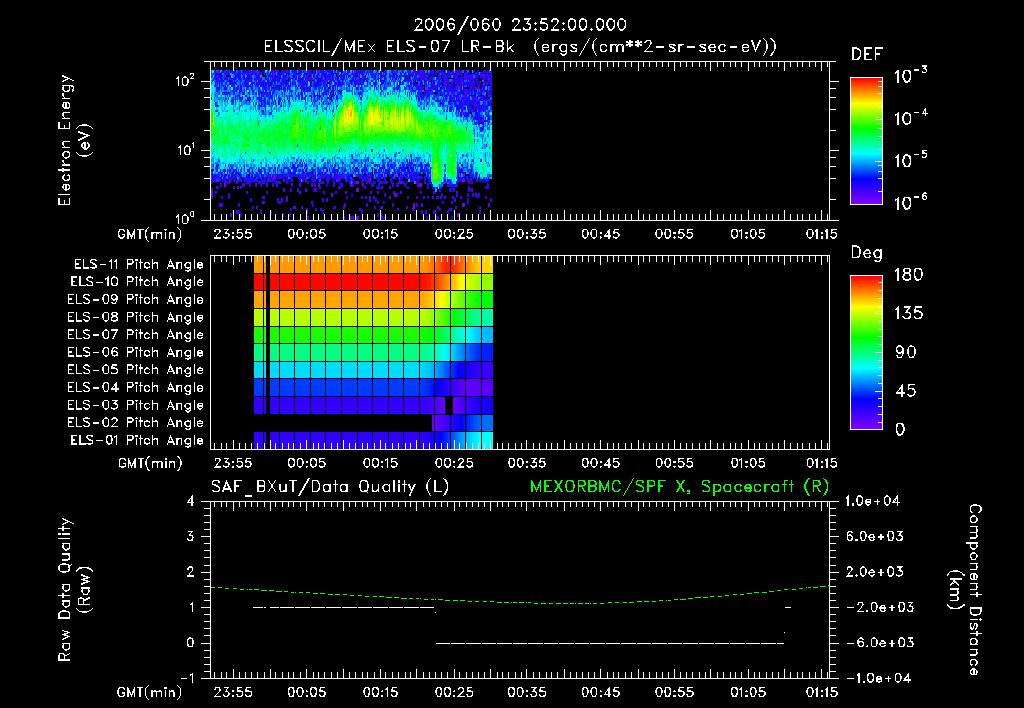1024x708 pixels.
Task: Click the white data quality line at level 0
Action: pyautogui.click(x=610, y=643)
